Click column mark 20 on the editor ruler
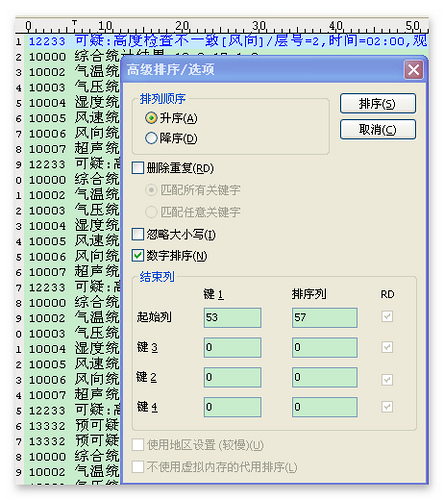The height and width of the screenshot is (500, 444). pyautogui.click(x=182, y=26)
